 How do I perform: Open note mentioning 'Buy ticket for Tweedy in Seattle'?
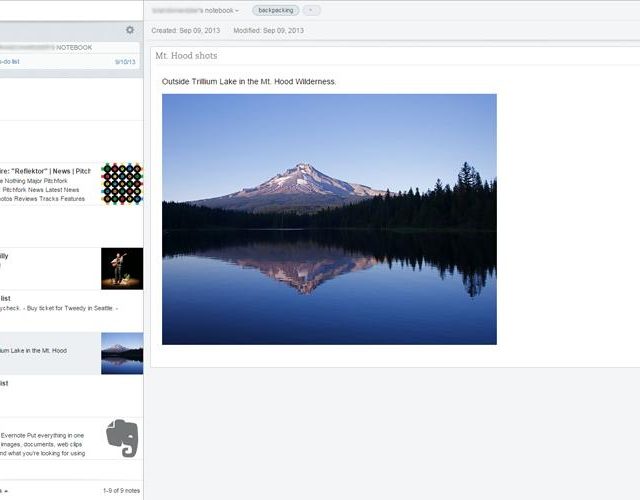click(71, 311)
